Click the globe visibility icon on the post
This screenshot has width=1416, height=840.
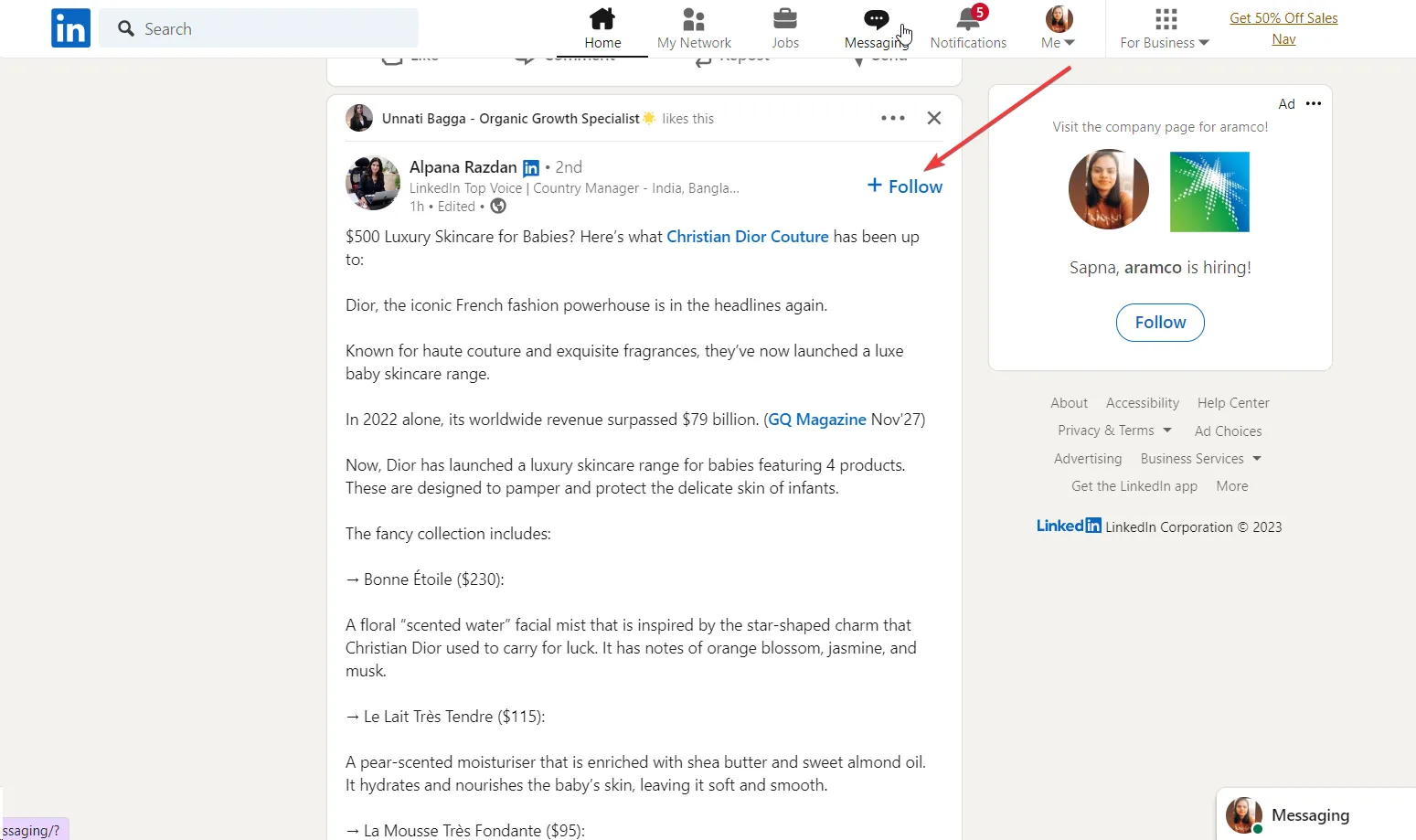[x=498, y=207]
